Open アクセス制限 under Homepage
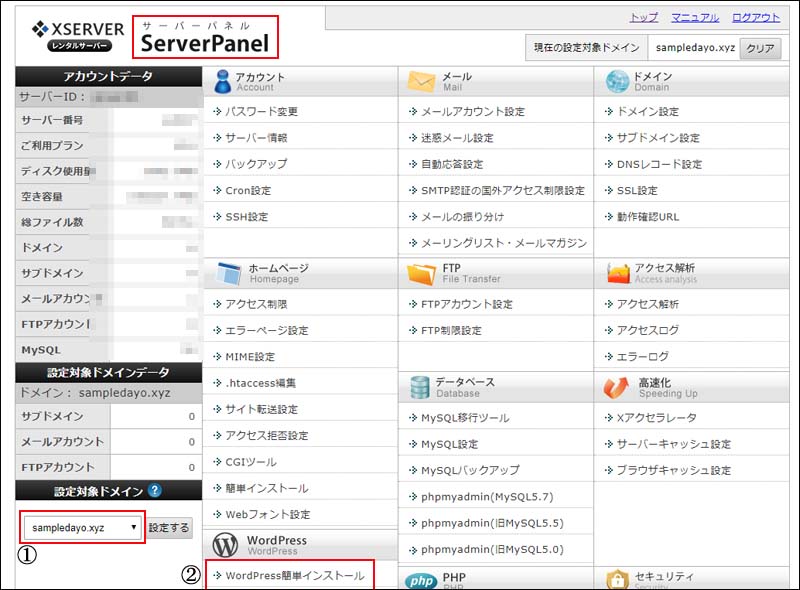Image resolution: width=800 pixels, height=590 pixels. pyautogui.click(x=256, y=304)
